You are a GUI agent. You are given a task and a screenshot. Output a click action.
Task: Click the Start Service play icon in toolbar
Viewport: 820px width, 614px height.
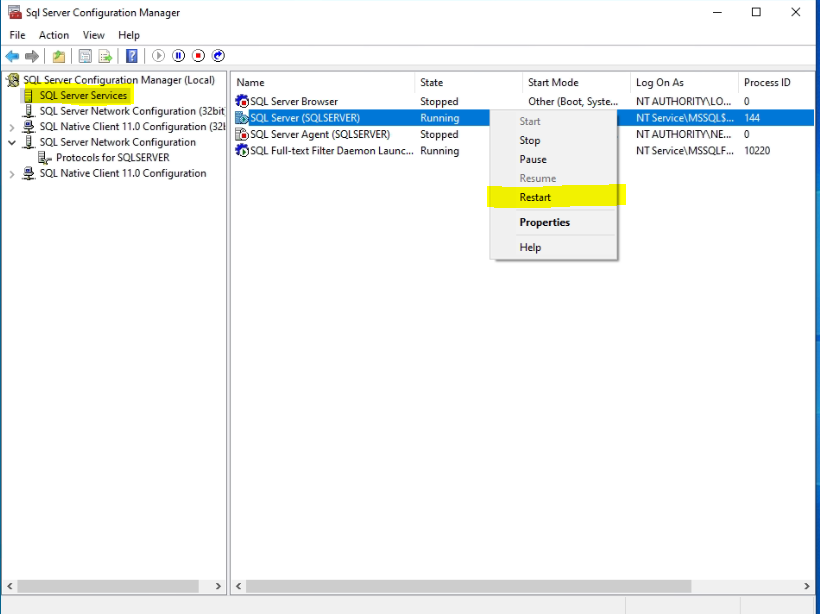tap(158, 55)
